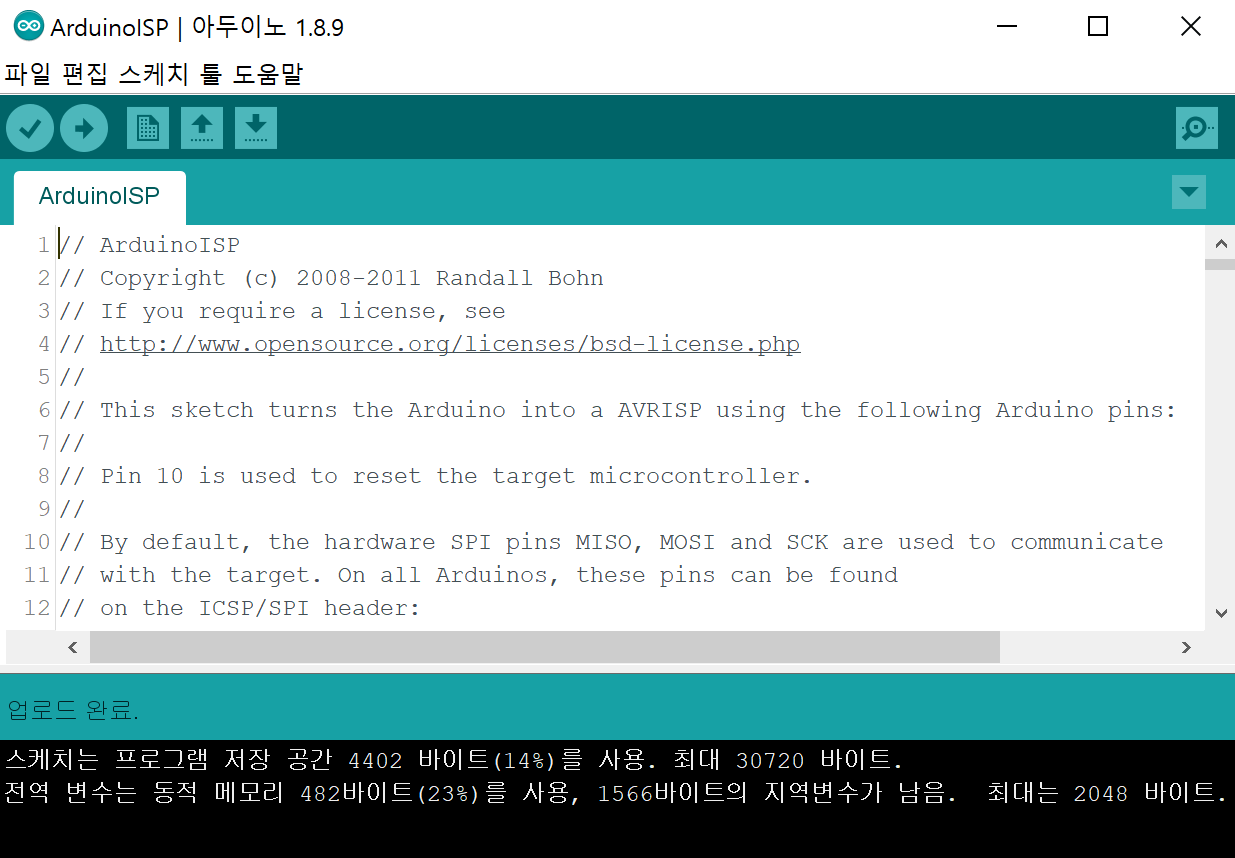The width and height of the screenshot is (1235, 858).
Task: Click the 'By default, the hardware SPI' line
Action: tap(611, 542)
